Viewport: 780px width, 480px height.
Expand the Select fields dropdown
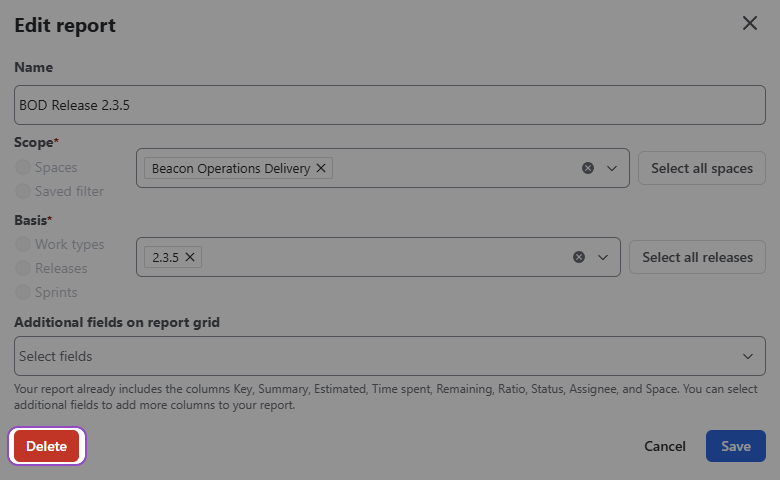pos(747,356)
